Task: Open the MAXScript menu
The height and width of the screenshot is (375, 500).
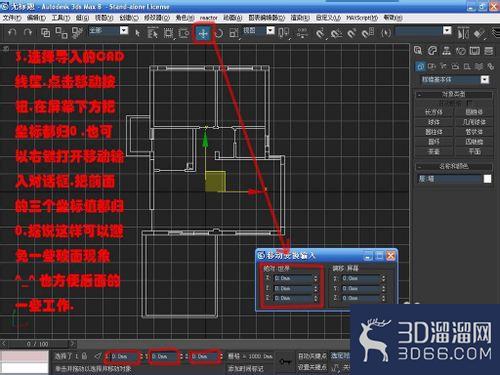Action: click(x=362, y=18)
